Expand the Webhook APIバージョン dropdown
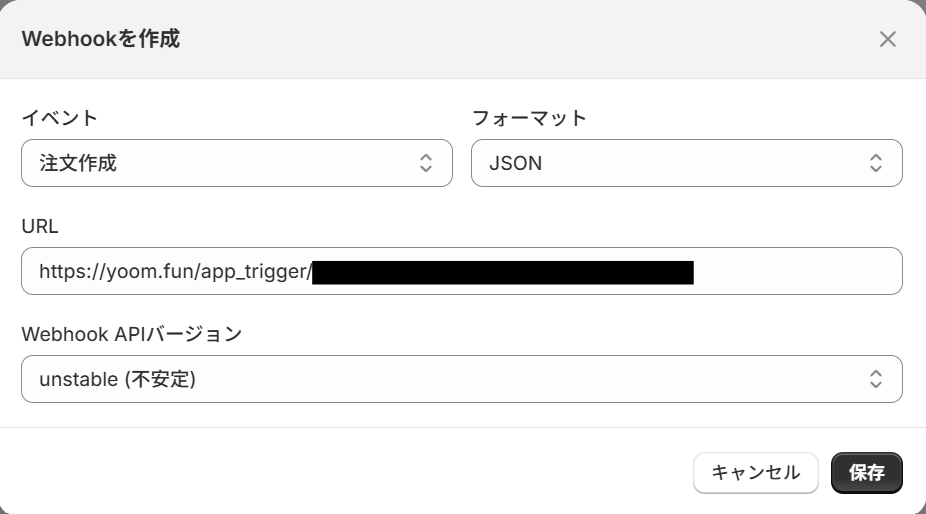The image size is (926, 514). (461, 379)
